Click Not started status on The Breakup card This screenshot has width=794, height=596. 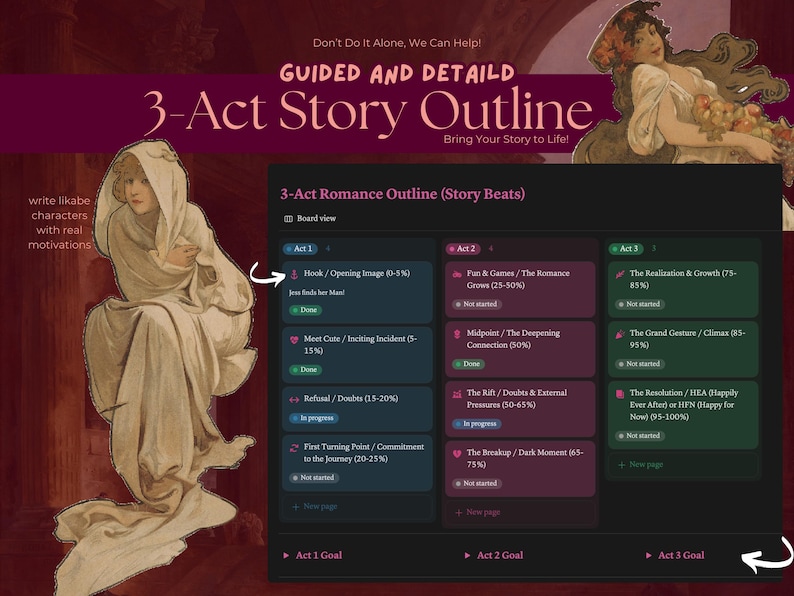(x=477, y=484)
